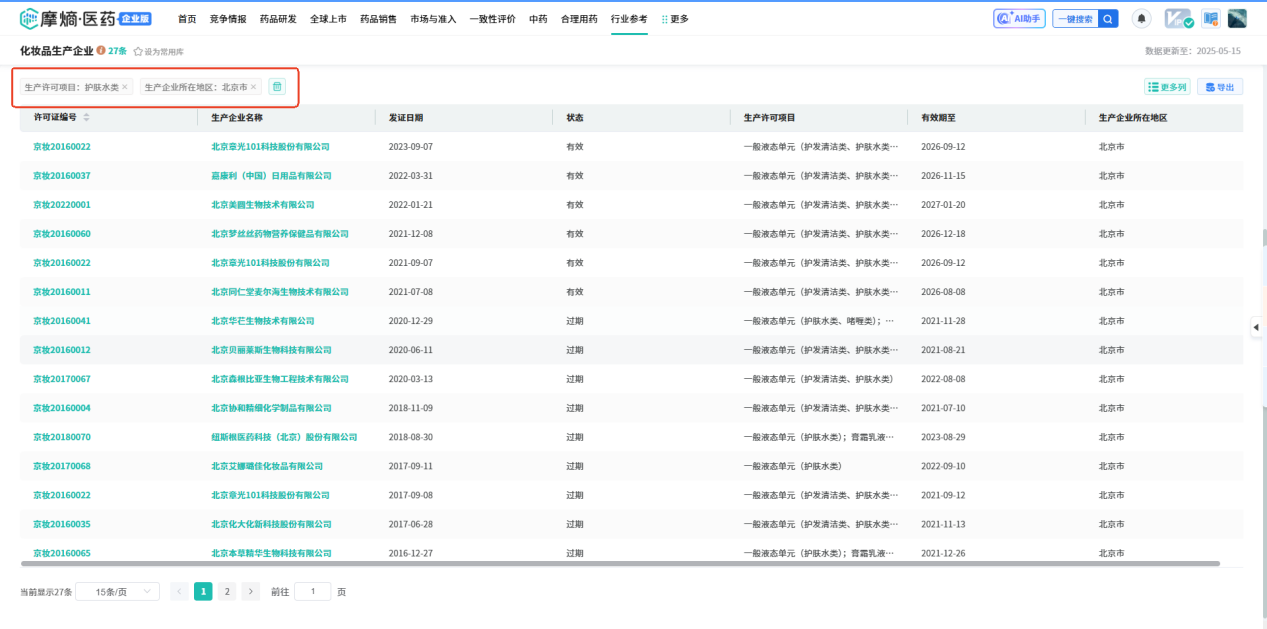This screenshot has width=1267, height=629.
Task: Focus the 前往 page number field
Action: coord(312,591)
